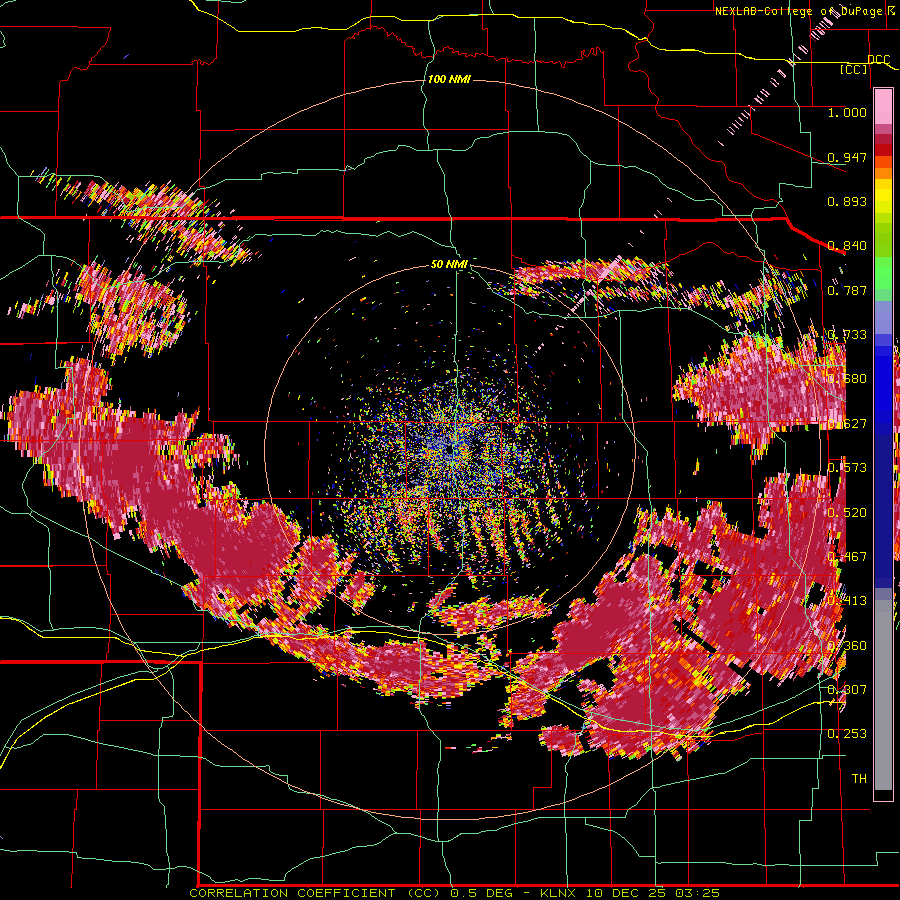
Task: Click the KLNX station identifier in the footer
Action: (560, 893)
